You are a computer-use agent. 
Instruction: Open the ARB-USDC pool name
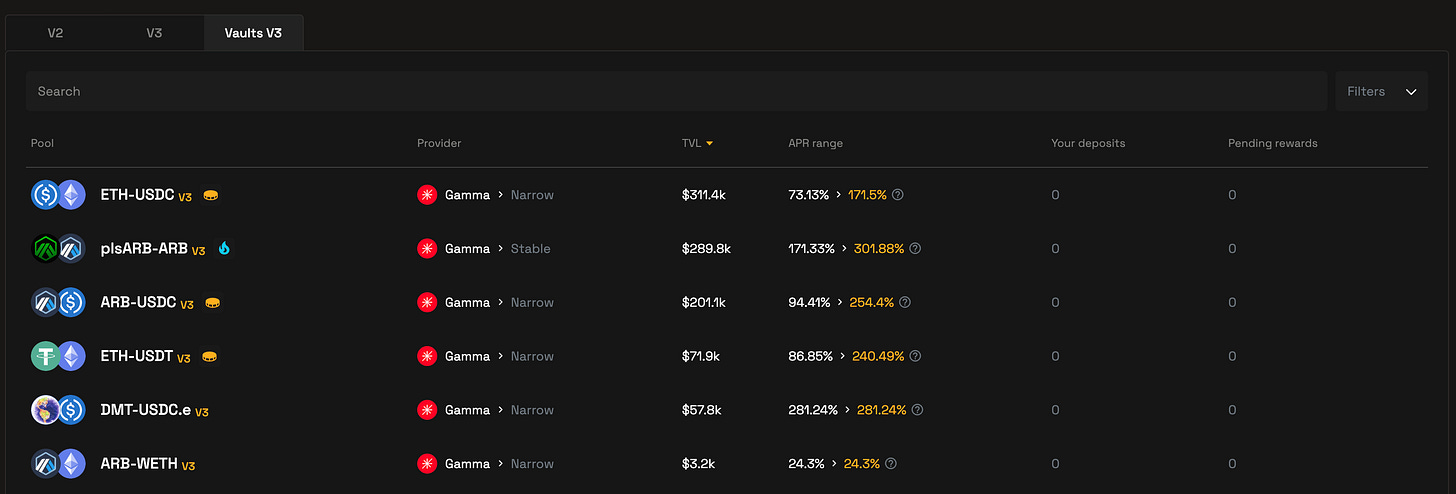pos(138,302)
